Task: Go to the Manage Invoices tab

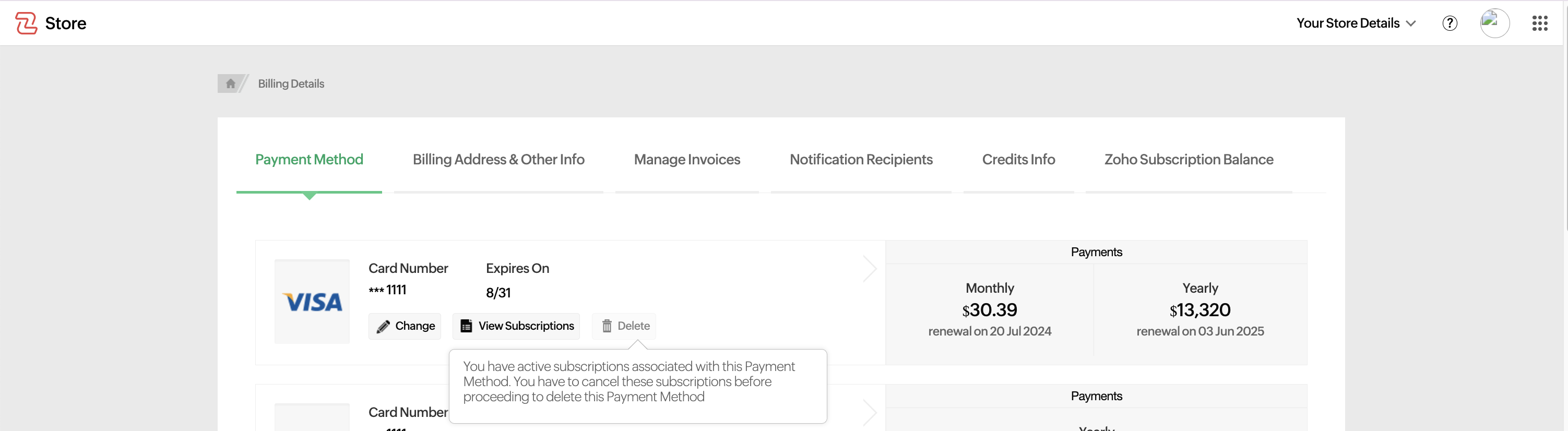Action: click(x=686, y=160)
